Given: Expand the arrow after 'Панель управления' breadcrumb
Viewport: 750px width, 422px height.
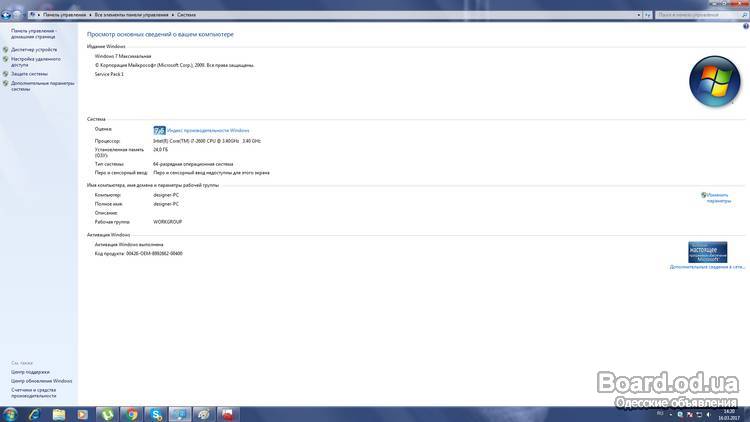Looking at the screenshot, I should point(90,15).
